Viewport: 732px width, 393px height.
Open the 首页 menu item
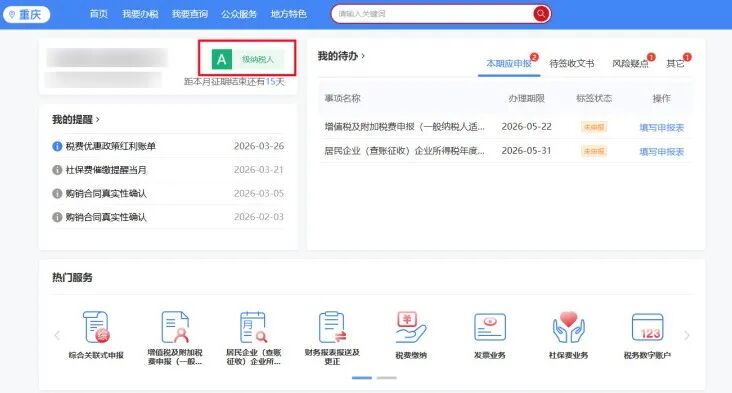(x=99, y=14)
